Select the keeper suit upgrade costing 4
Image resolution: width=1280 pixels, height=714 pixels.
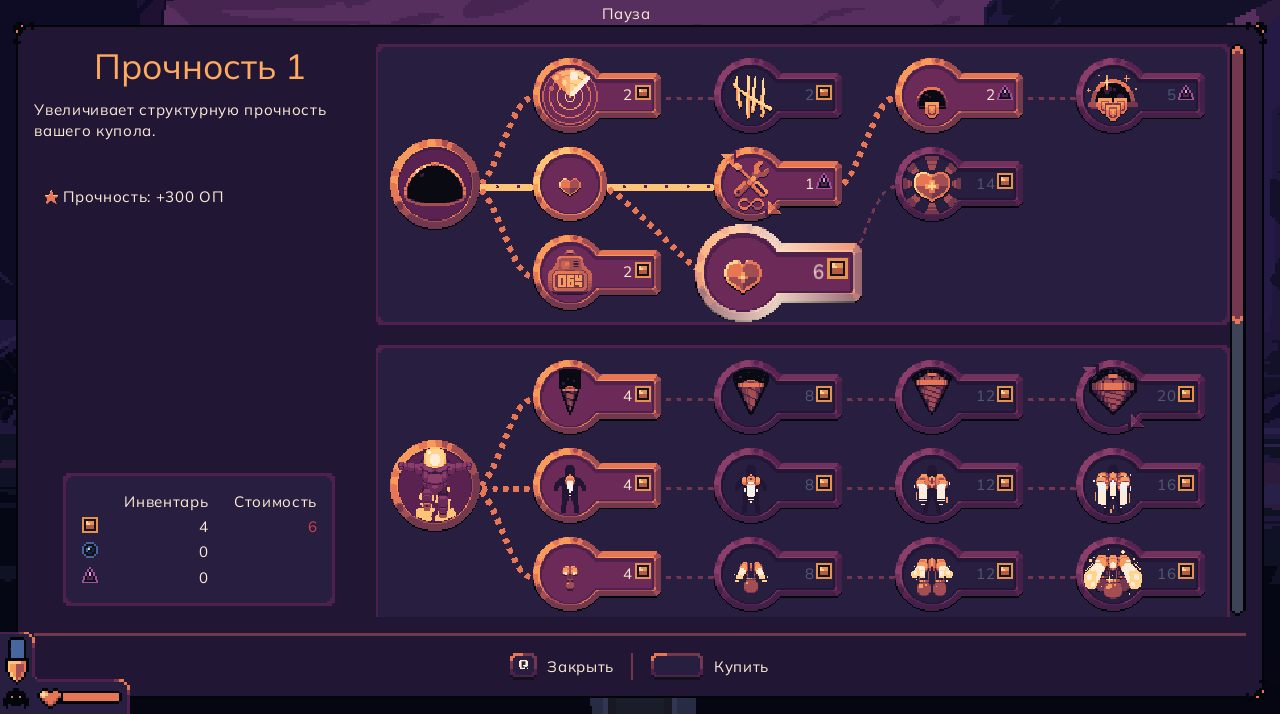[570, 485]
